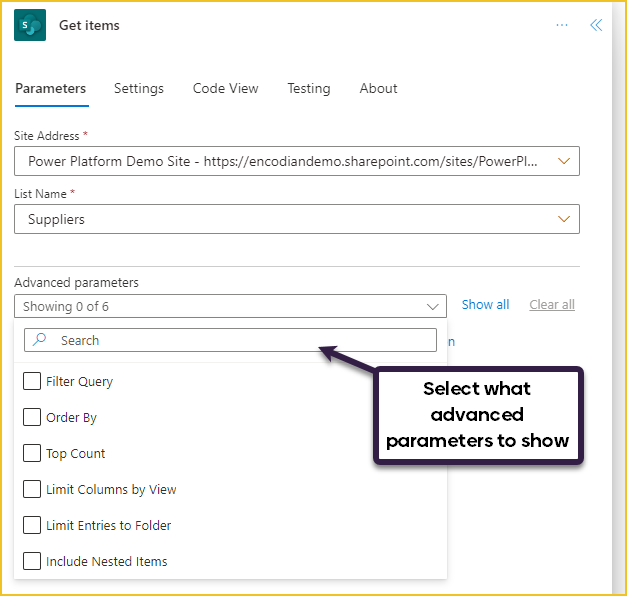This screenshot has height=596, width=627.
Task: Check the Filter Query checkbox
Action: coord(32,381)
